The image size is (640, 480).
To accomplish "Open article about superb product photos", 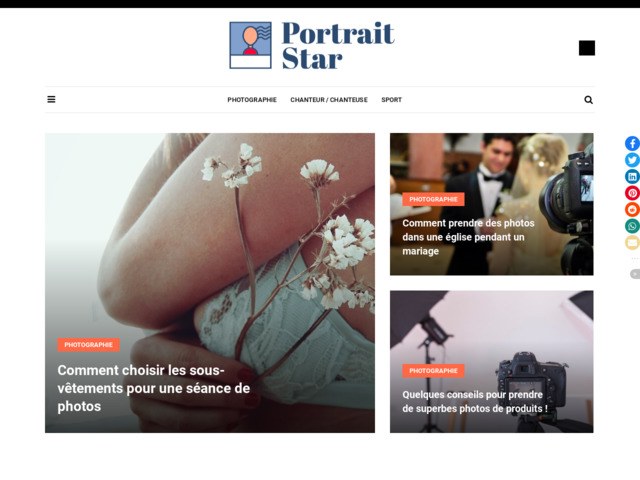I will 475,402.
